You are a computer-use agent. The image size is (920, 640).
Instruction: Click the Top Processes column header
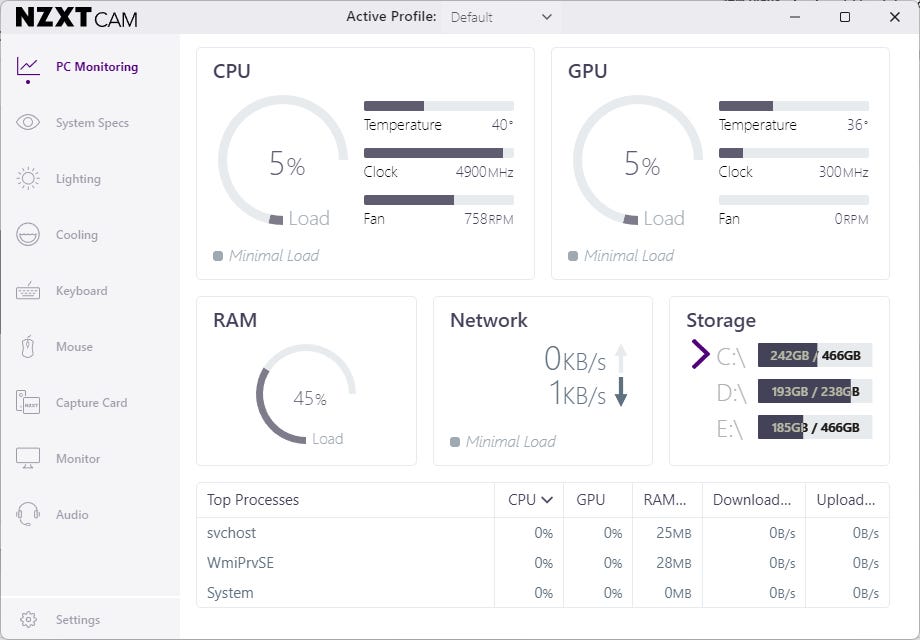pos(346,500)
